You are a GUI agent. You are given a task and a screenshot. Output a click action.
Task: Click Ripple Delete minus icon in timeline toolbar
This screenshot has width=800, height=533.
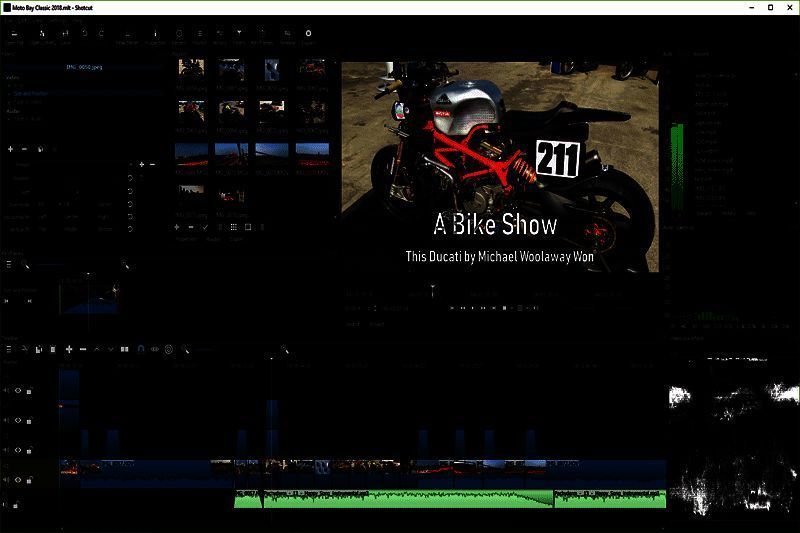82,349
